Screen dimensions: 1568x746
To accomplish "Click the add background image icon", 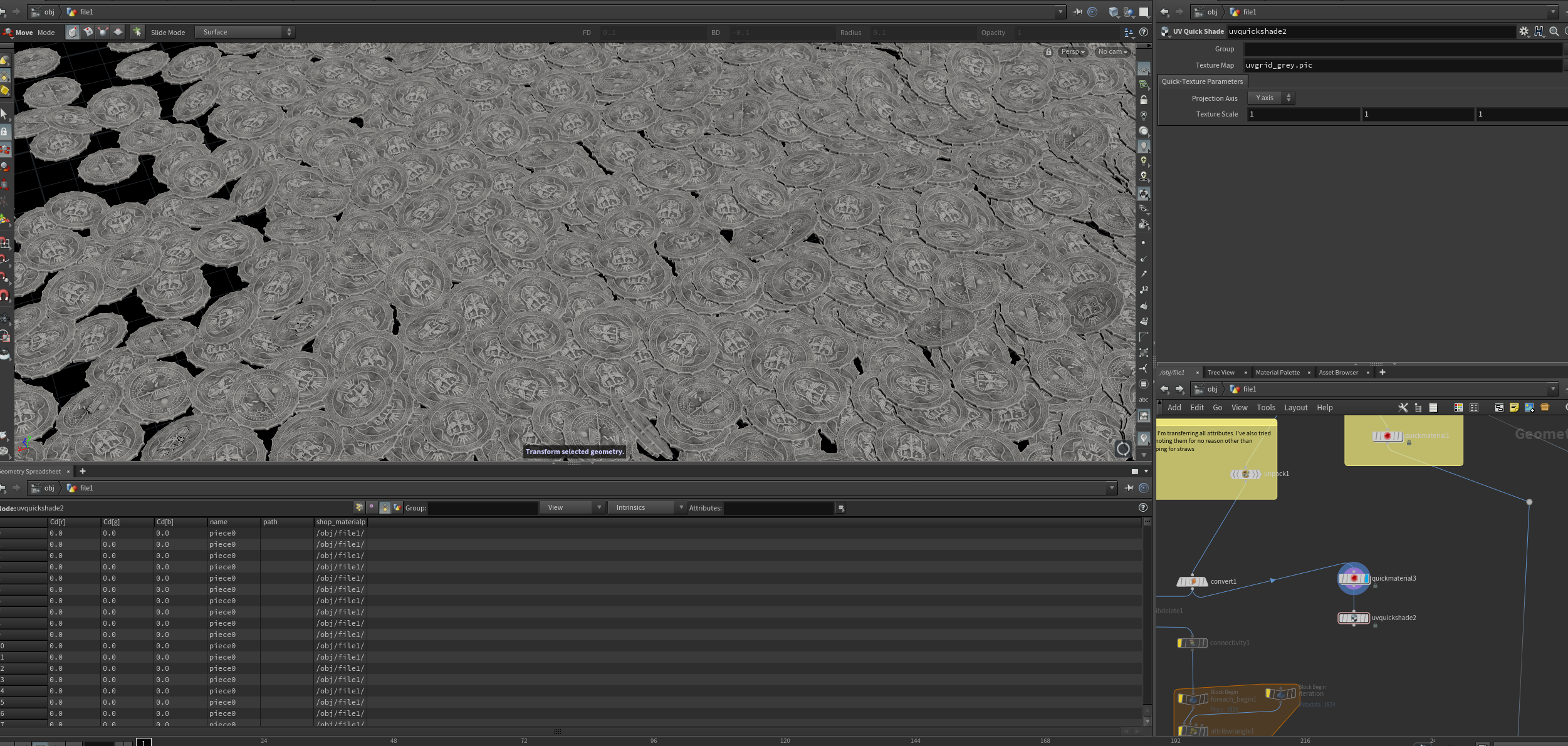I will tap(1529, 408).
